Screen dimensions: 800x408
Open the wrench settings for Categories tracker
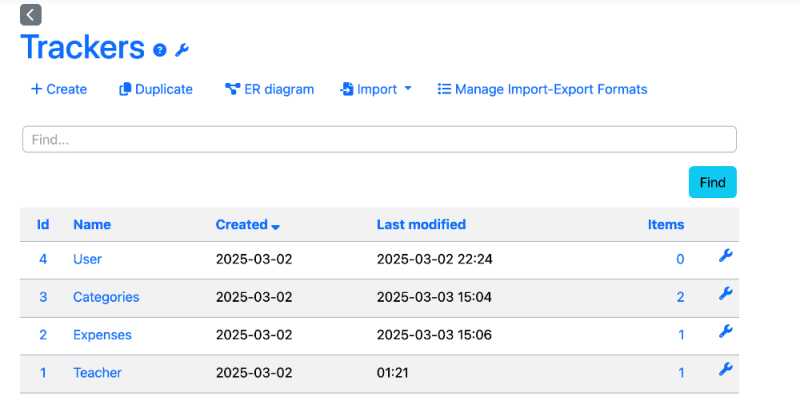pyautogui.click(x=726, y=293)
